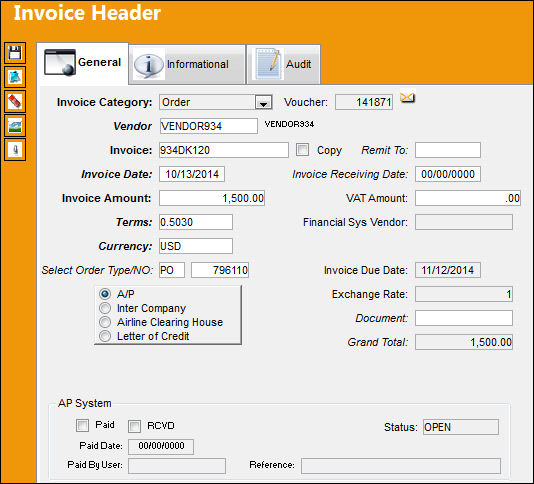Click the landscape picture icon in sidebar
534x484 pixels.
[x=15, y=126]
